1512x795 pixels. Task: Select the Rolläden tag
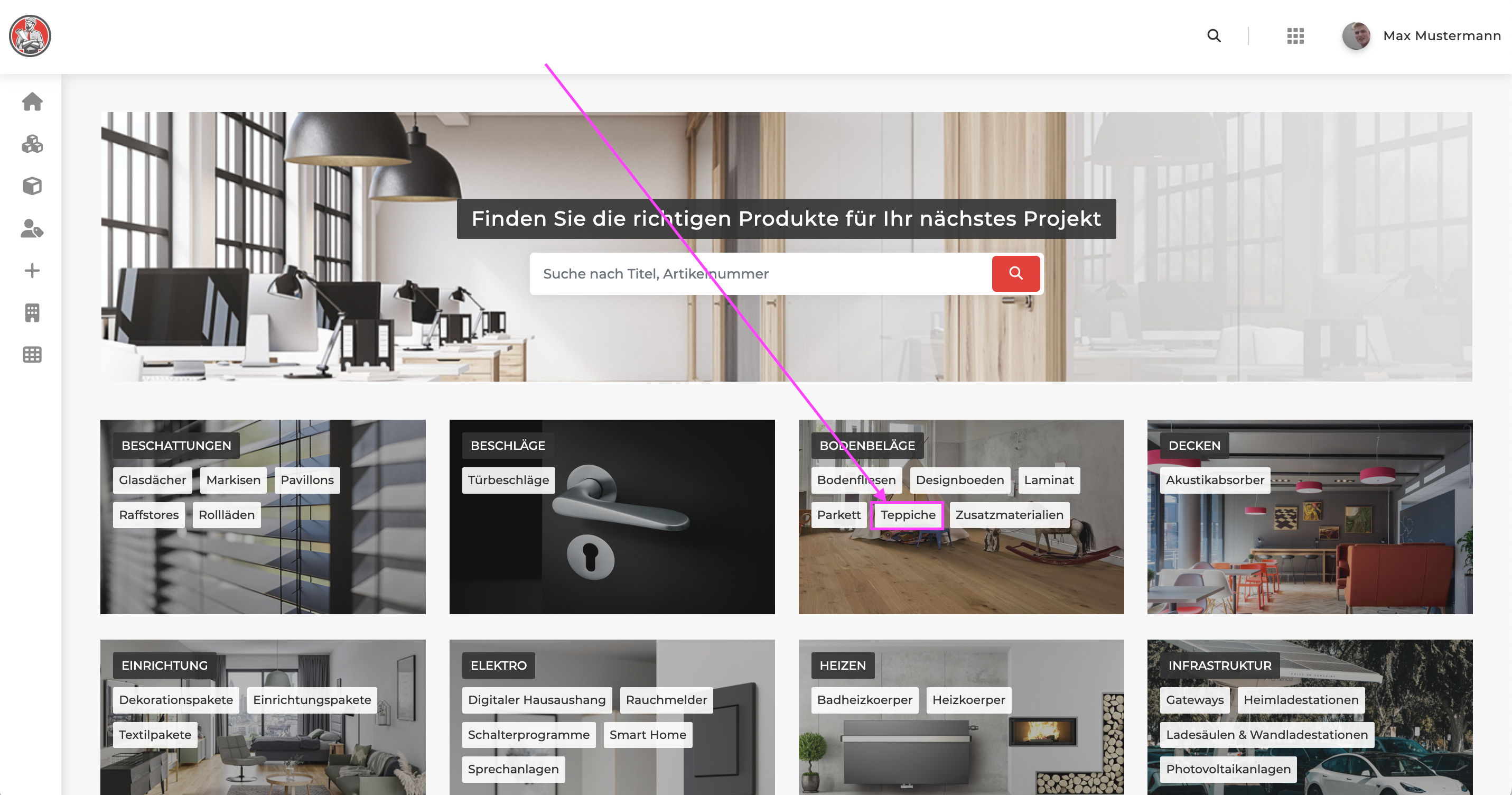(x=227, y=515)
